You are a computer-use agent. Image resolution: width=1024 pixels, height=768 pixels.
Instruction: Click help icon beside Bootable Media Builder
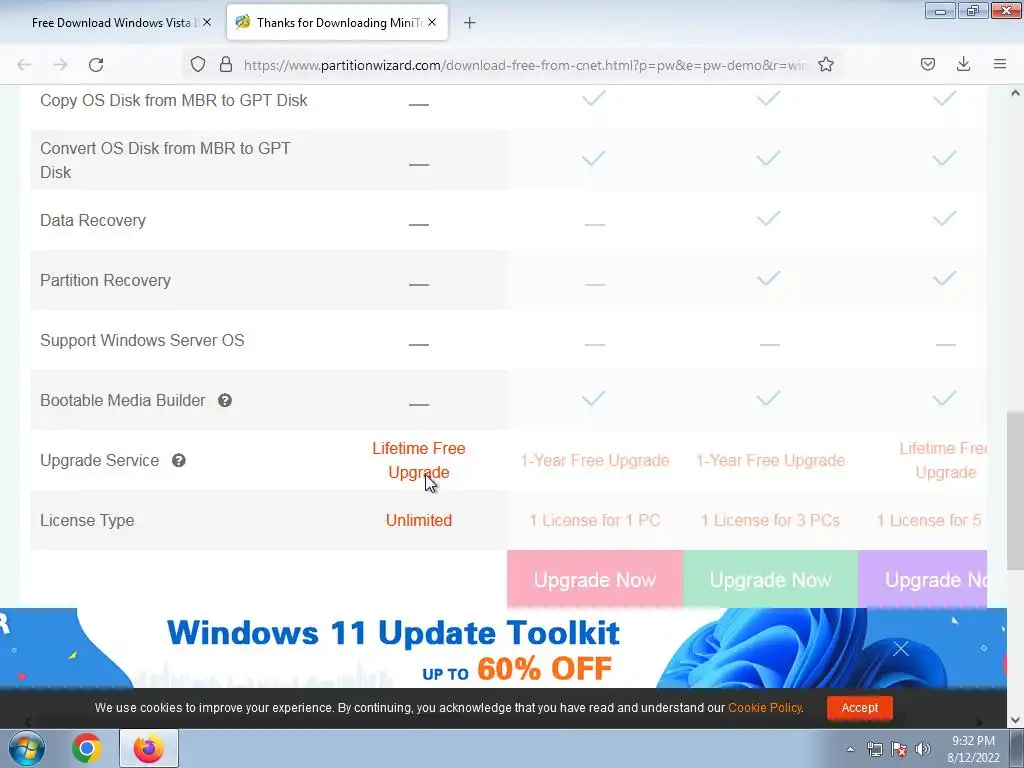(x=225, y=400)
